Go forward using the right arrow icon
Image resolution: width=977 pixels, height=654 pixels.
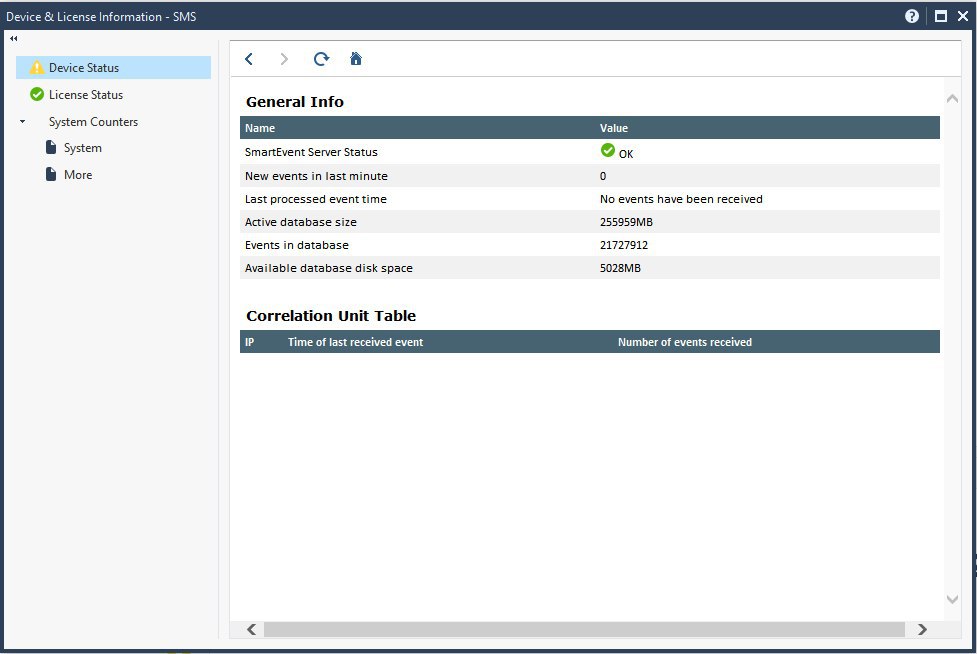click(x=284, y=59)
